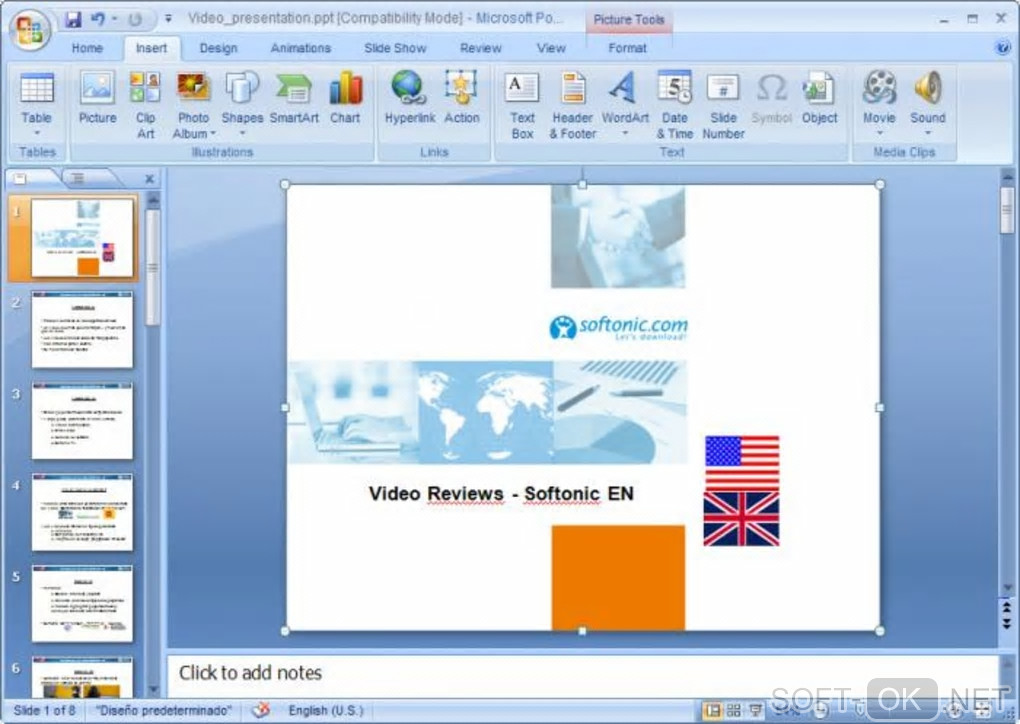This screenshot has width=1020, height=724.
Task: Insert Date & Time
Action: click(x=675, y=105)
